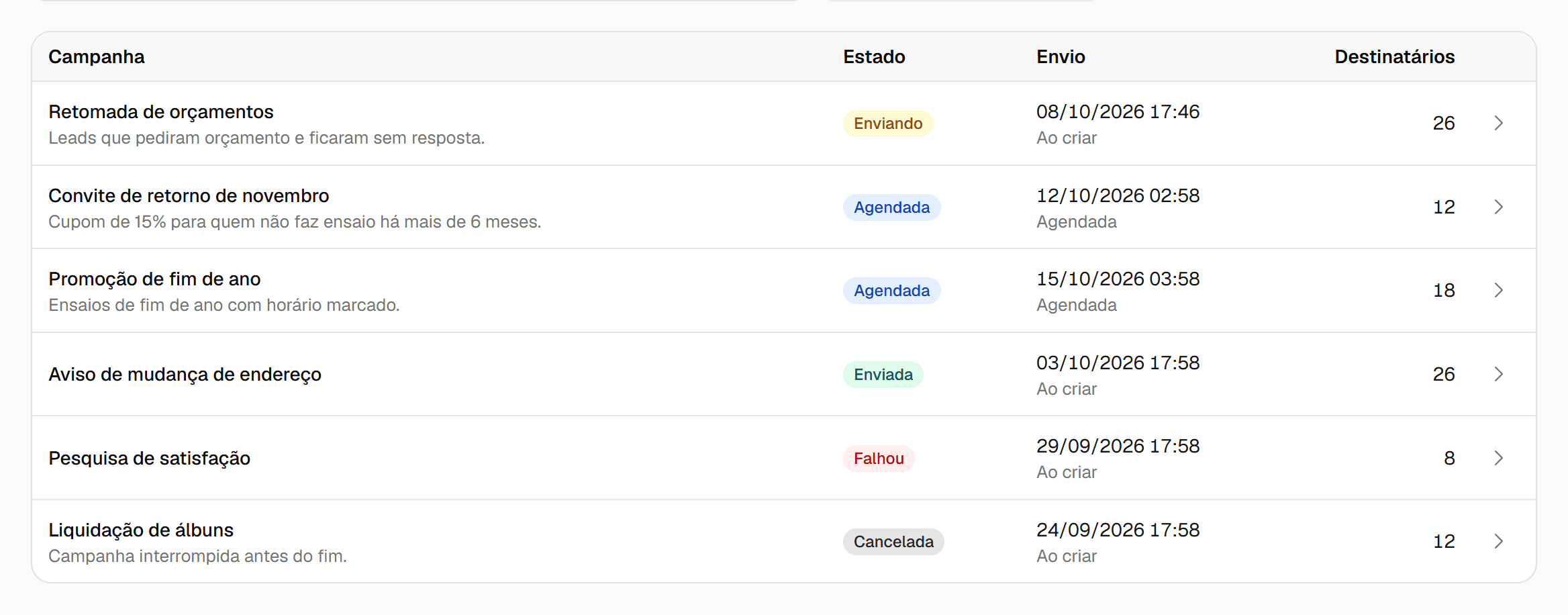Open chevron for Liquidação de álbuns row
Screen dimensions: 1568x615
pyautogui.click(x=1498, y=541)
